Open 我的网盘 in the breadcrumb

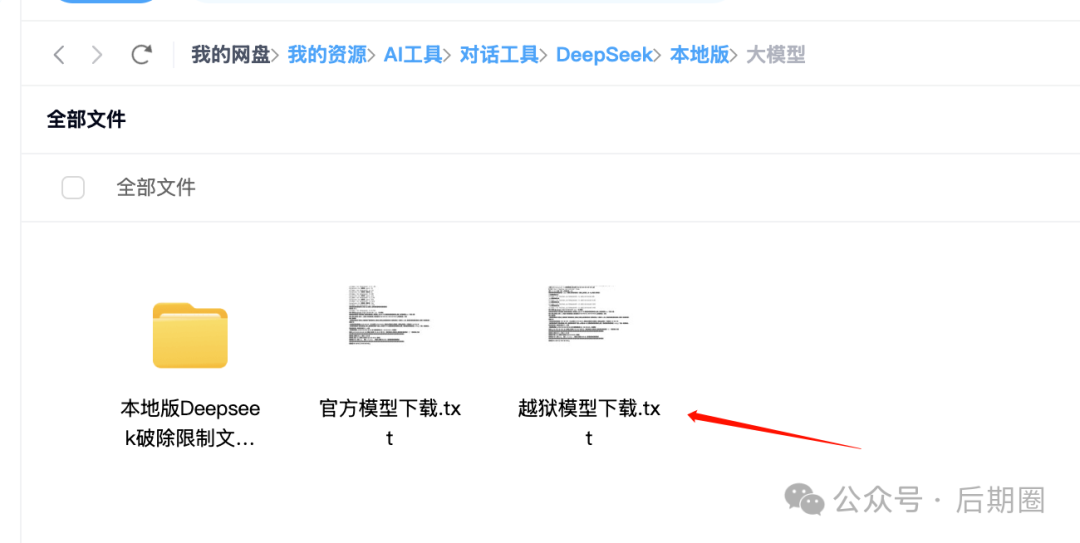(231, 54)
